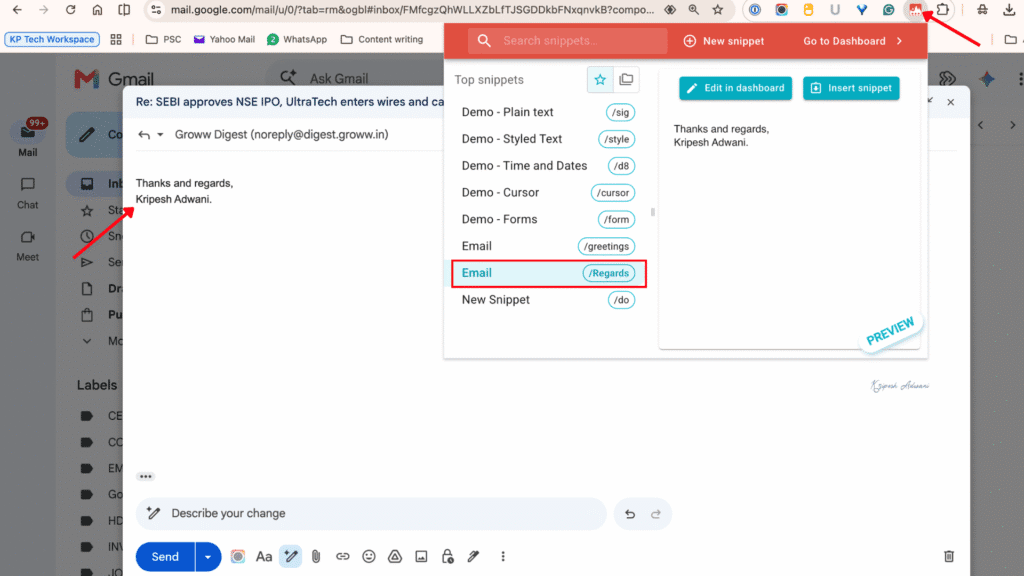Open the emoji picker in compose toolbar
This screenshot has width=1024, height=576.
pyautogui.click(x=369, y=556)
